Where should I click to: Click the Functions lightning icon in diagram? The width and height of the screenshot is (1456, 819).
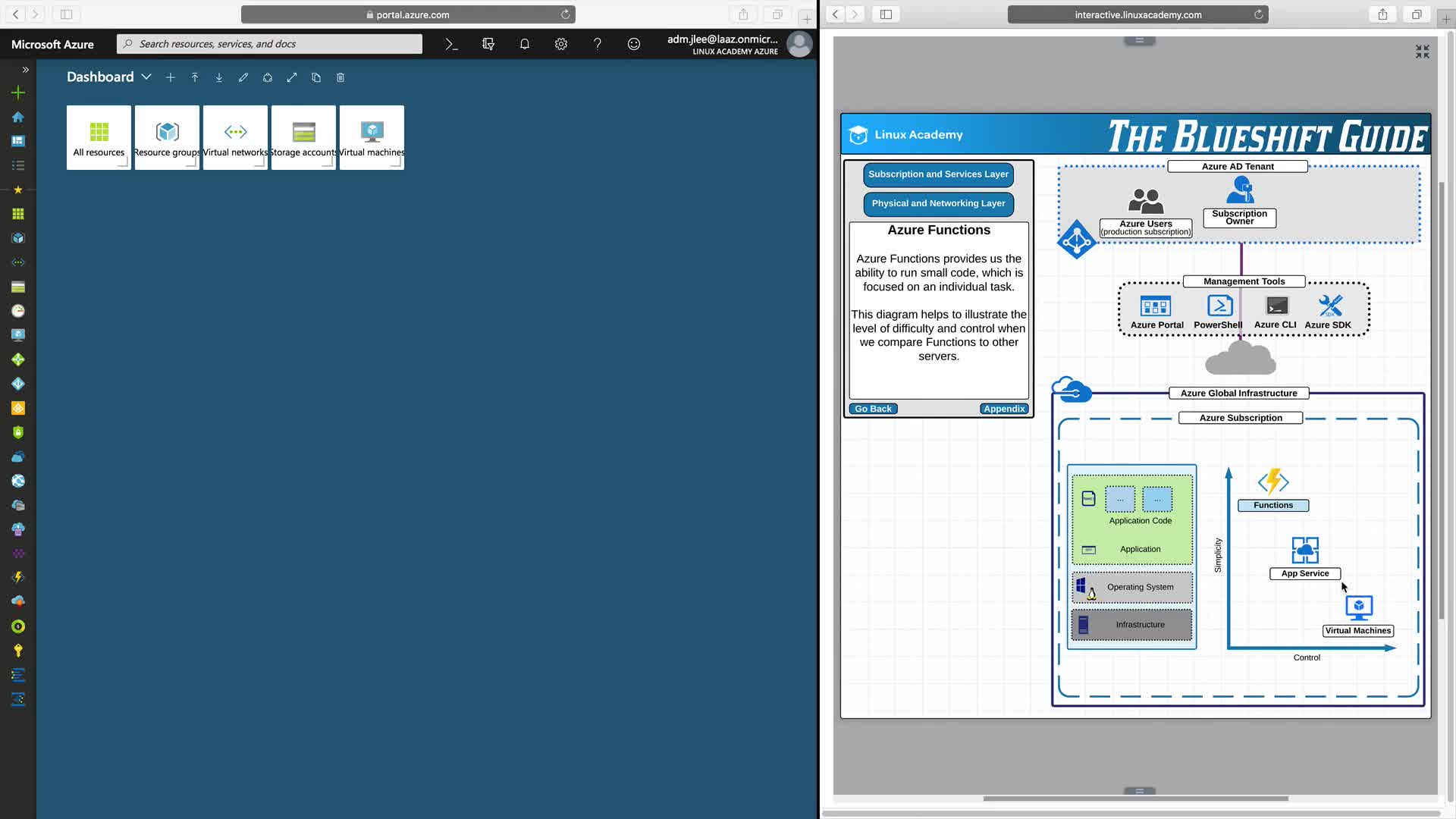point(1273,482)
